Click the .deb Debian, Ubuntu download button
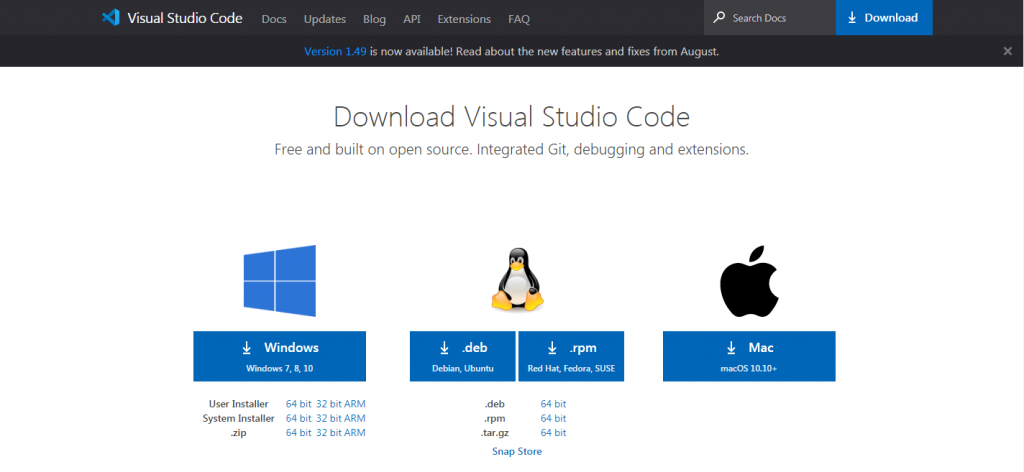Screen dimensions: 1024x472 point(463,356)
